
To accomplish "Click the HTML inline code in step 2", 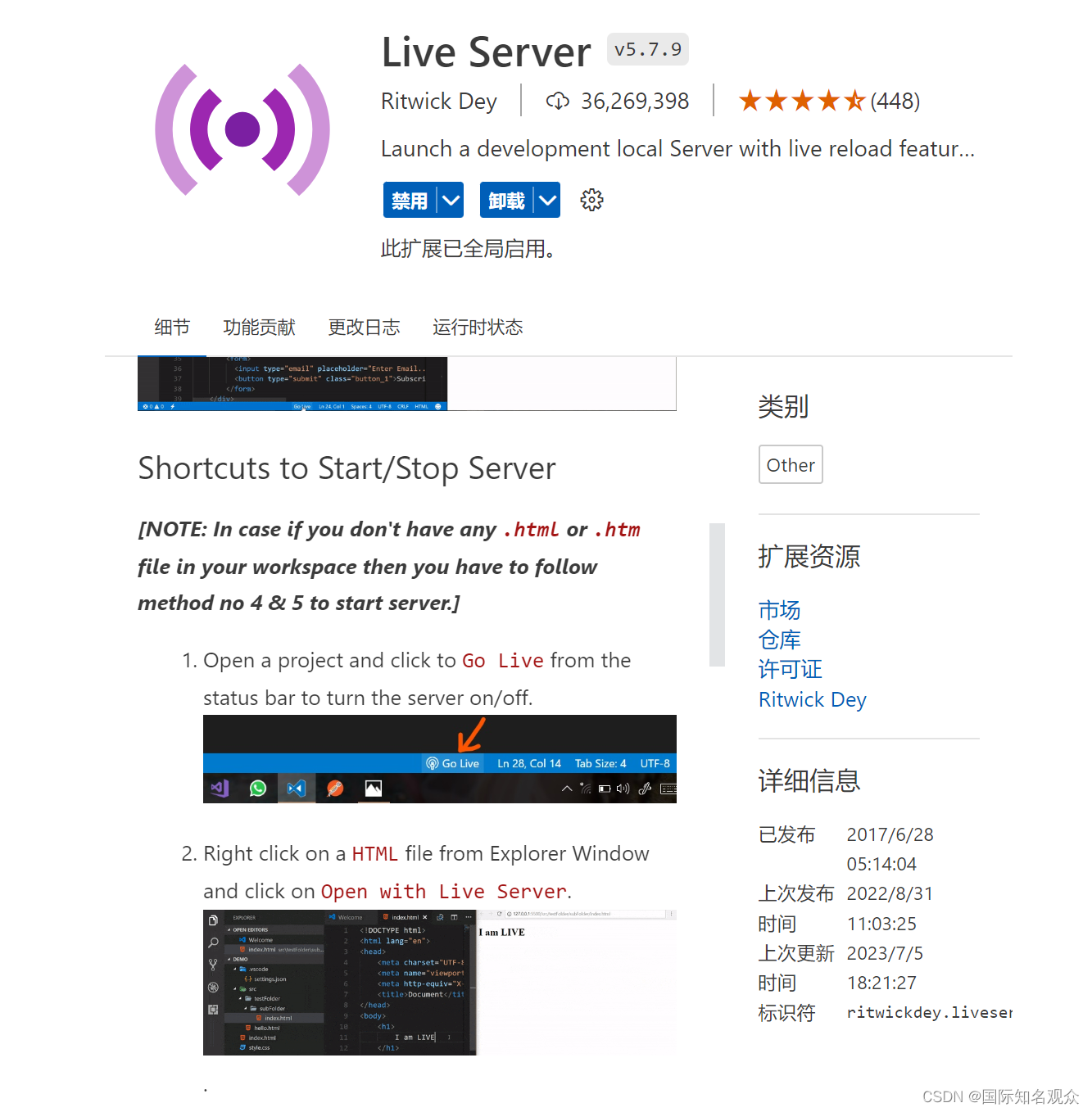I will coord(374,854).
